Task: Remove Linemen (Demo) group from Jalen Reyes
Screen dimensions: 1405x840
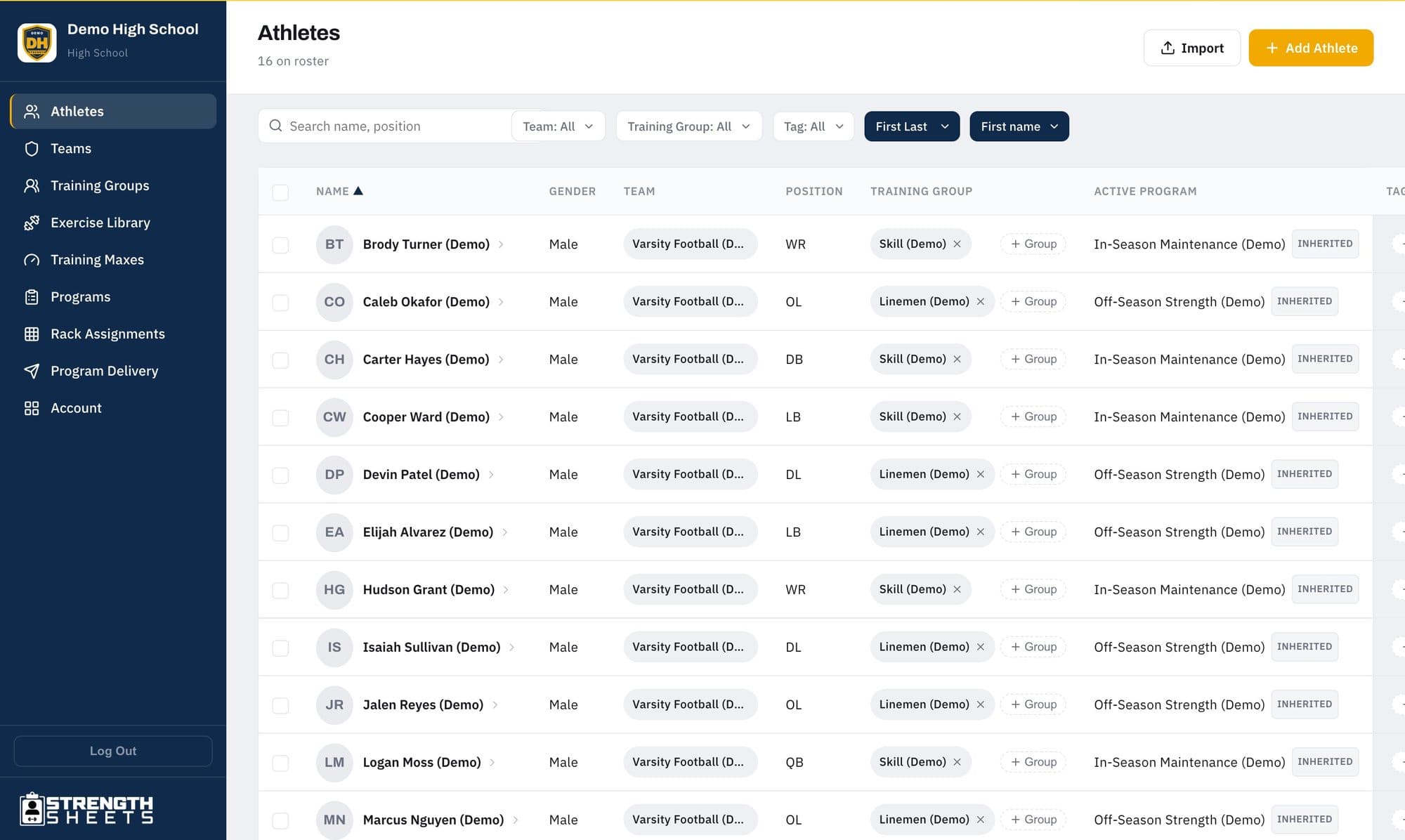Action: tap(981, 704)
